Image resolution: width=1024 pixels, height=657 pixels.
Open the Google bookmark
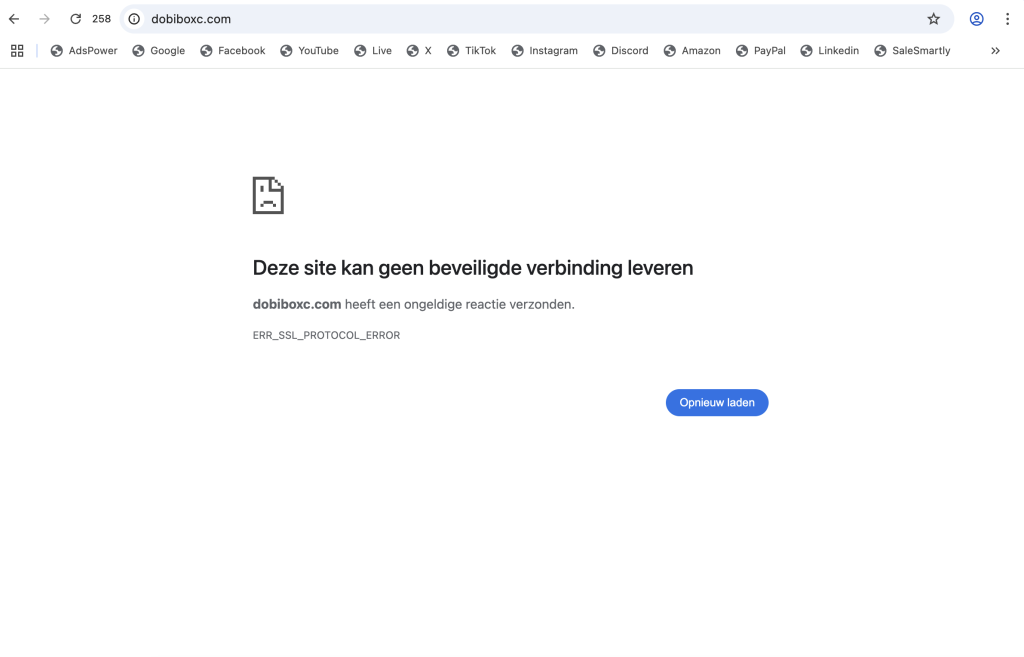pos(159,51)
